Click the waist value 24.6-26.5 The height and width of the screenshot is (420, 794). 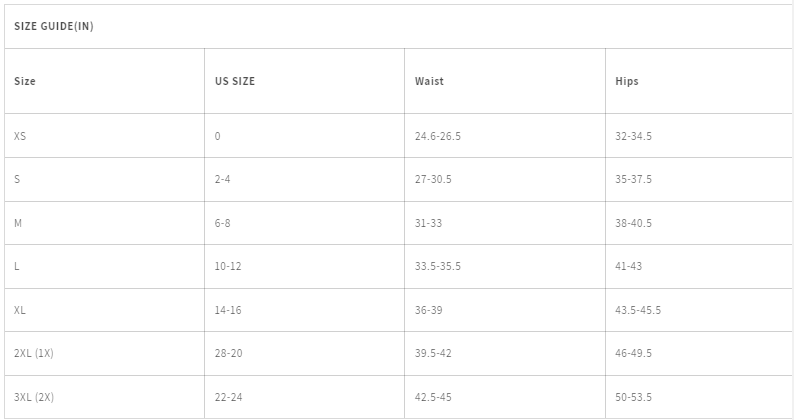coord(438,136)
